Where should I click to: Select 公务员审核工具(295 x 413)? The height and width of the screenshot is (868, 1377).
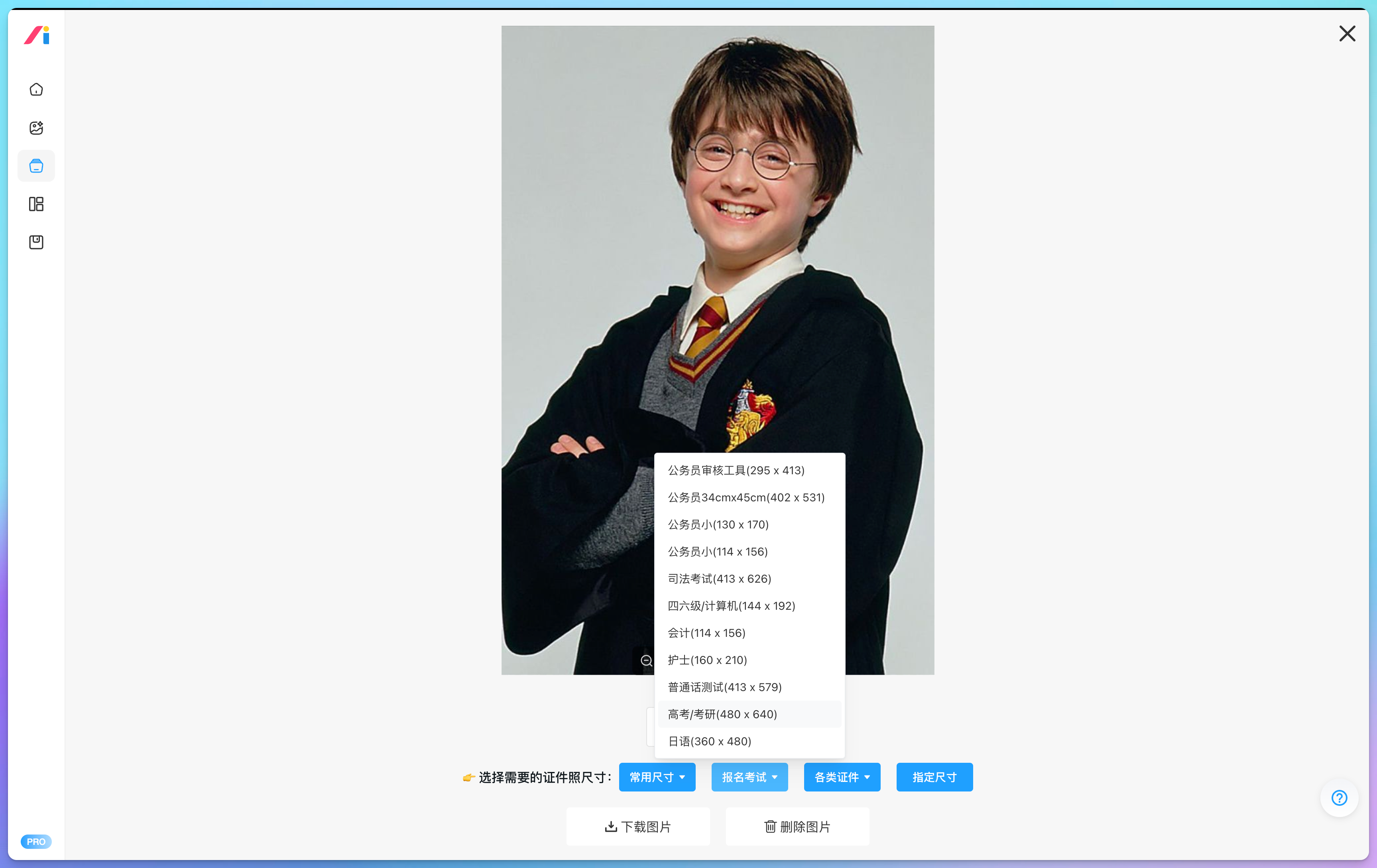(x=749, y=470)
